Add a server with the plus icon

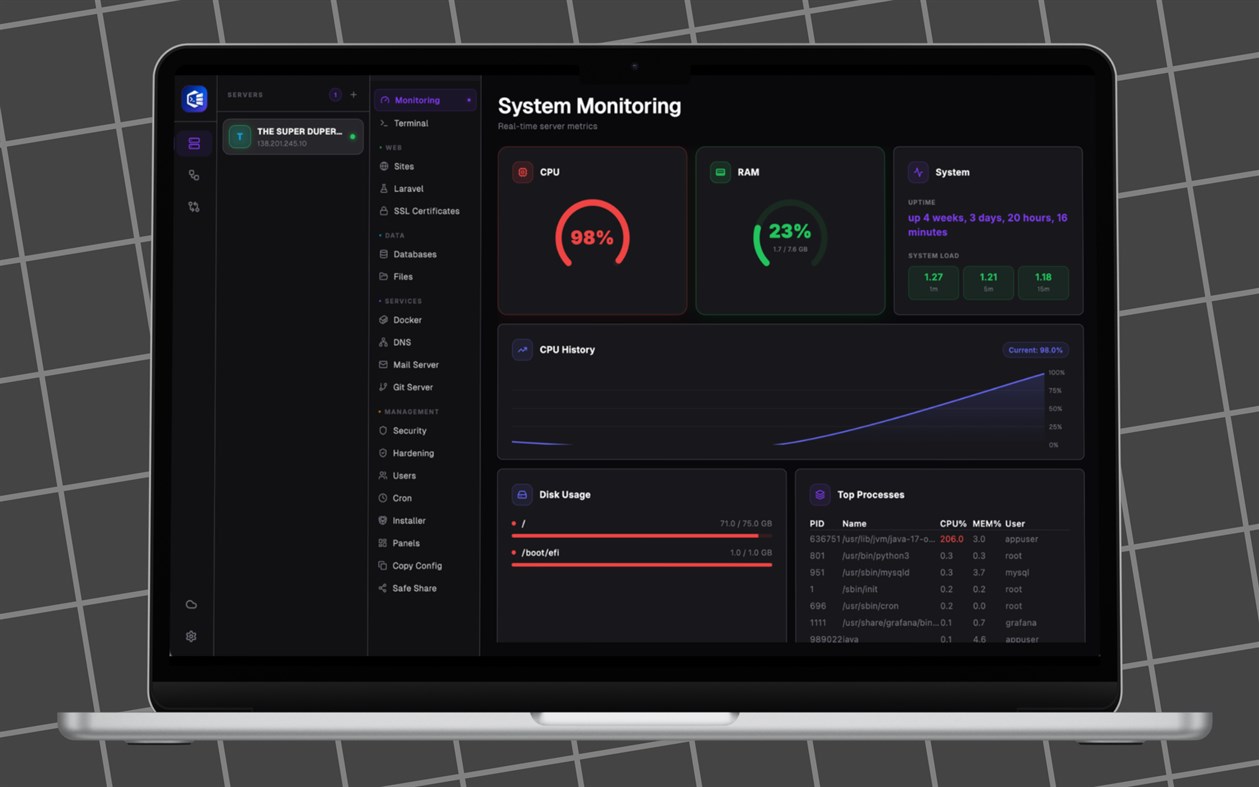tap(353, 95)
